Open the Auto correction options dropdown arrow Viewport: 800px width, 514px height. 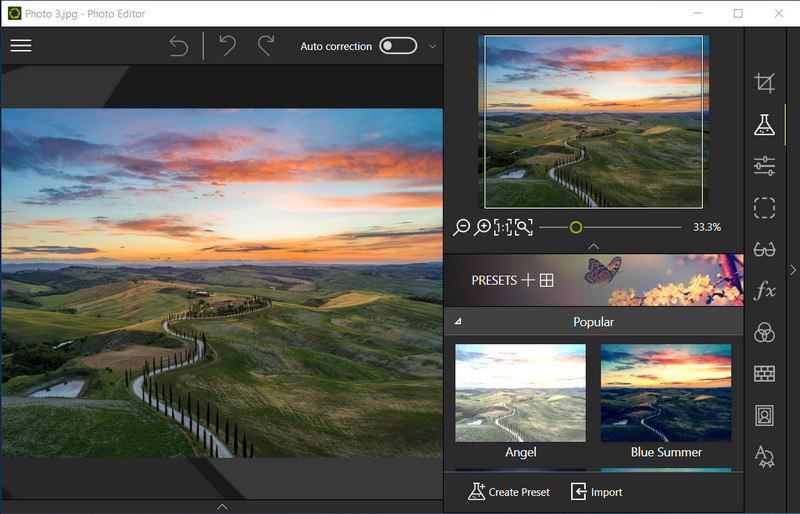pos(432,46)
